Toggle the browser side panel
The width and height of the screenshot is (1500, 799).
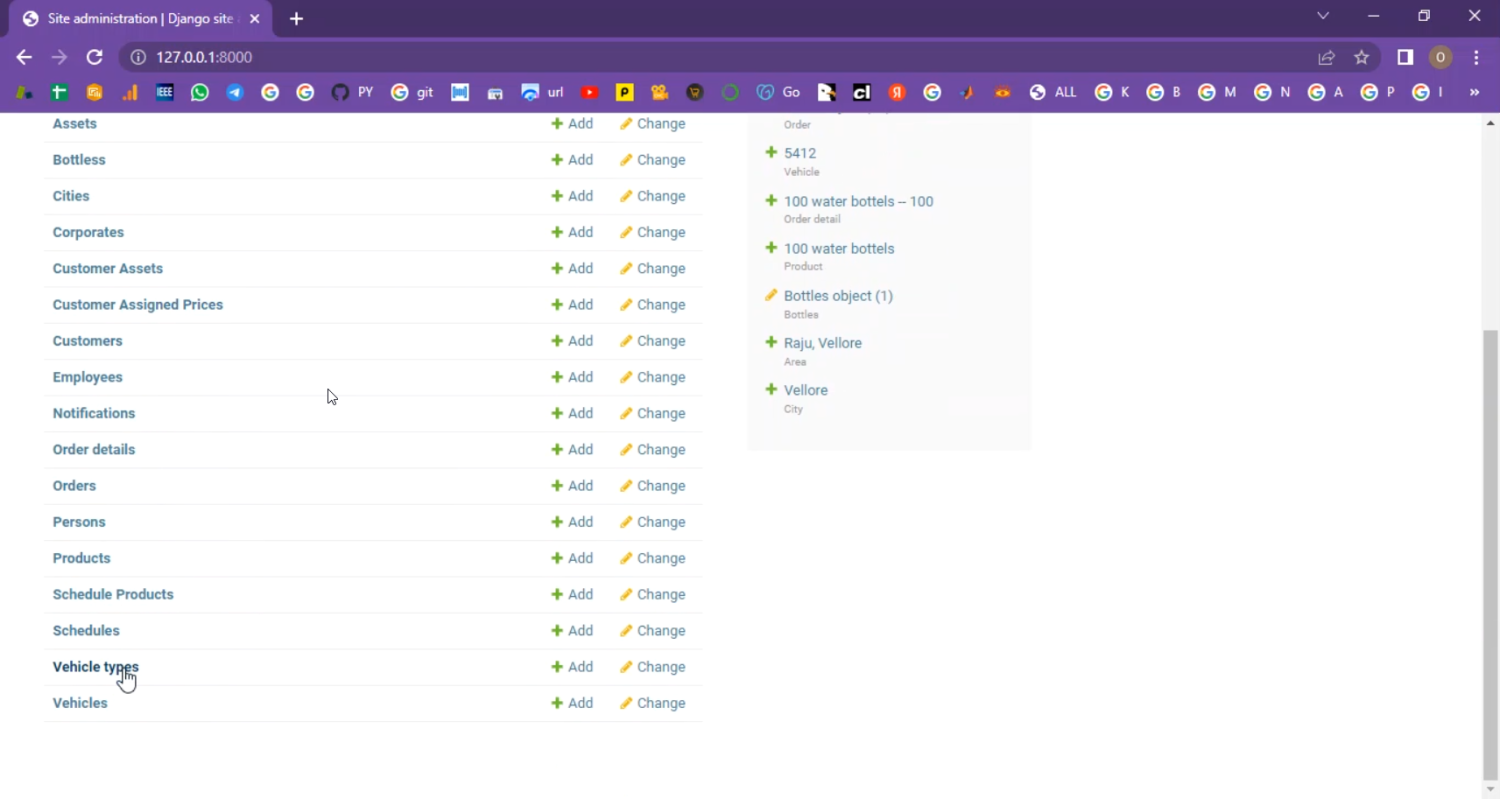pos(1405,57)
